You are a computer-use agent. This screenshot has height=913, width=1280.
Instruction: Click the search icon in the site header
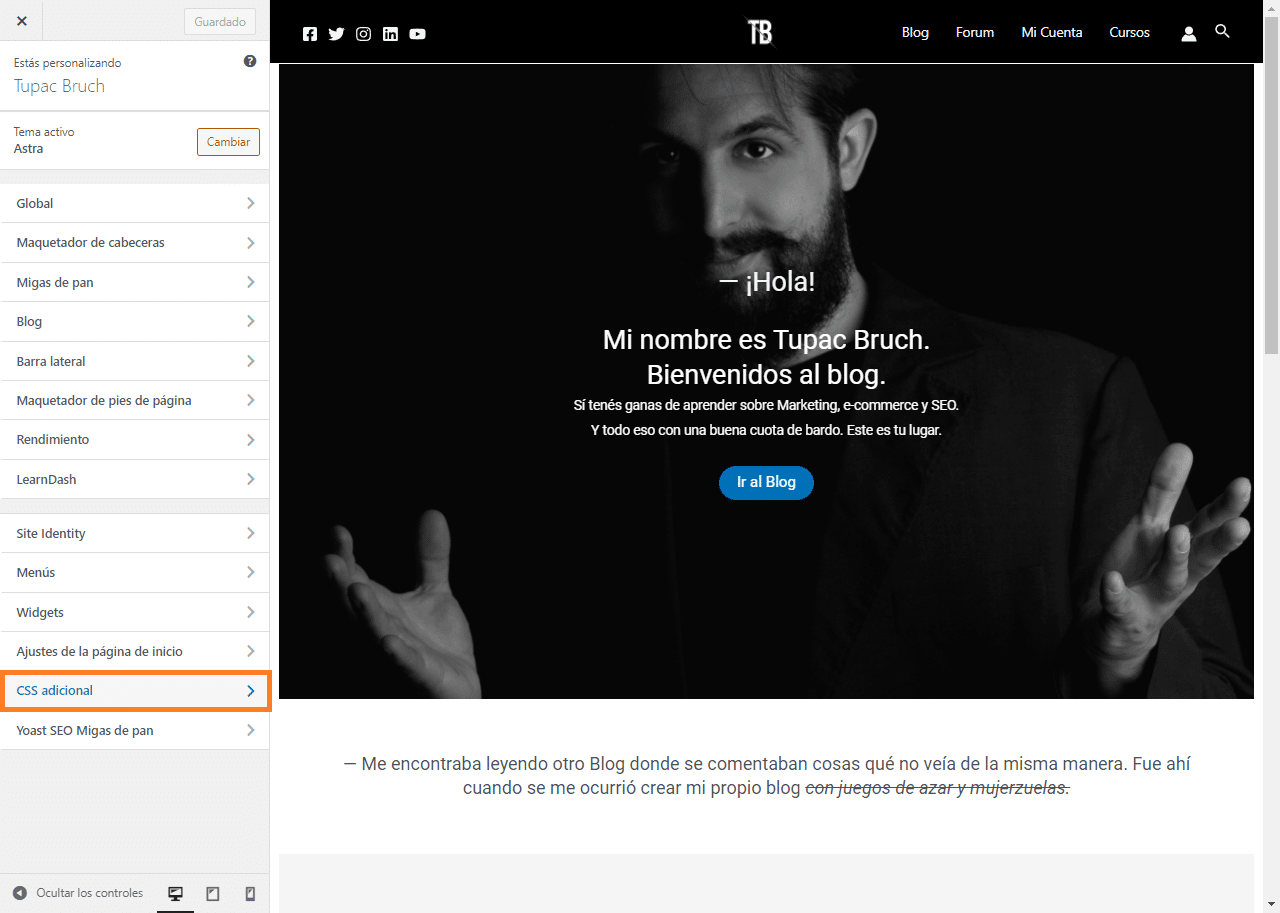pos(1222,32)
